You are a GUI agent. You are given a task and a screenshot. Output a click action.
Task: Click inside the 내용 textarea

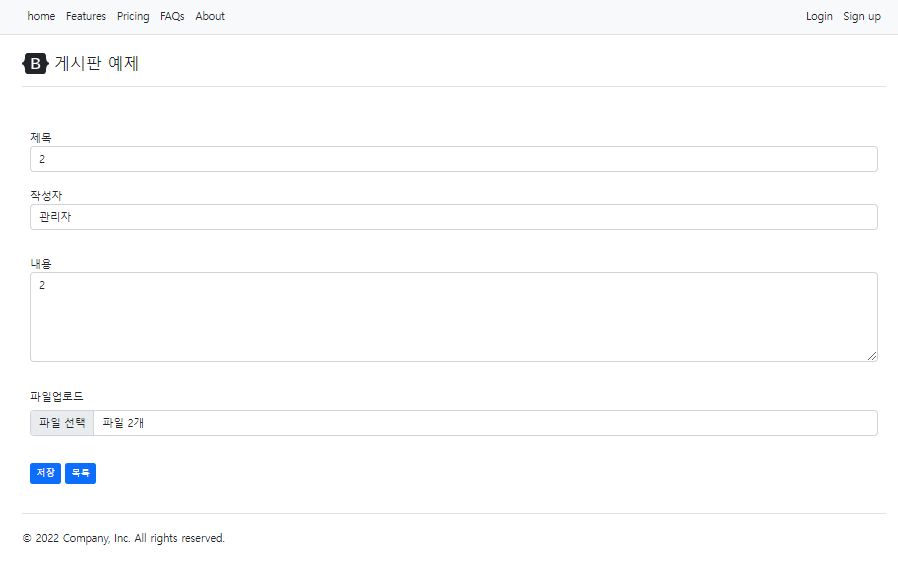pos(454,317)
